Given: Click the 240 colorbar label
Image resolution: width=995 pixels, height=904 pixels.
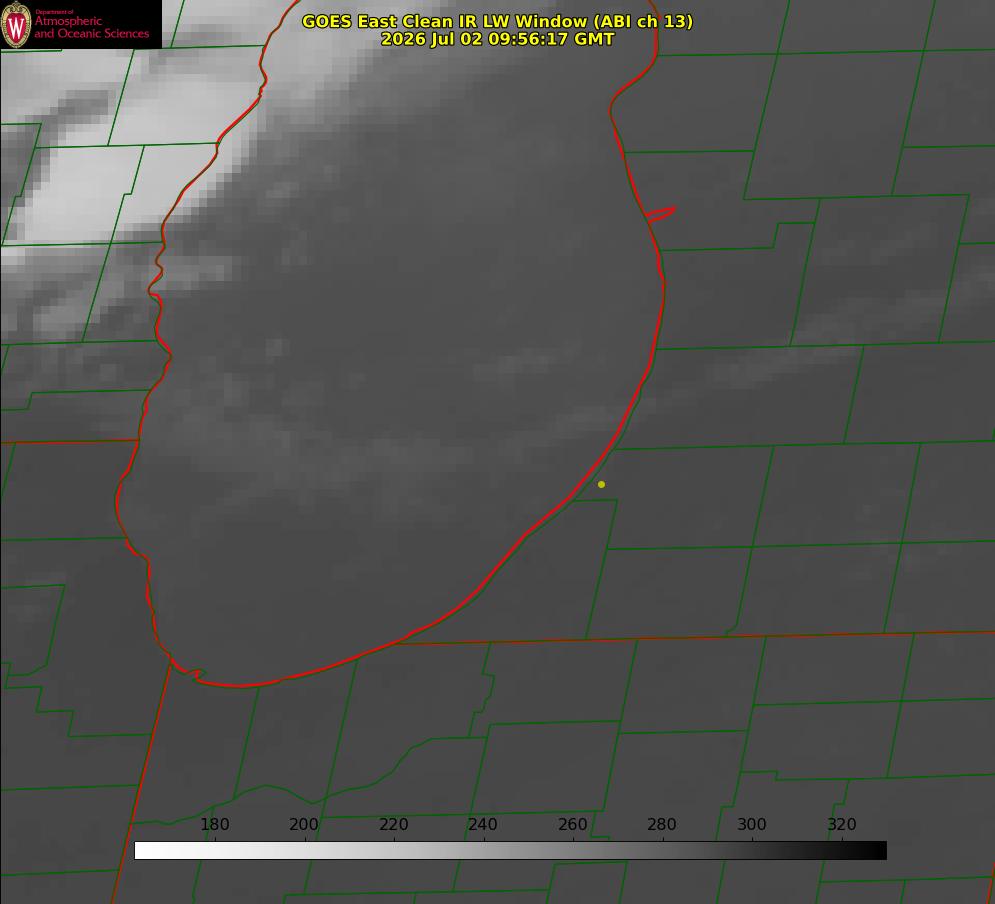Looking at the screenshot, I should click(483, 824).
